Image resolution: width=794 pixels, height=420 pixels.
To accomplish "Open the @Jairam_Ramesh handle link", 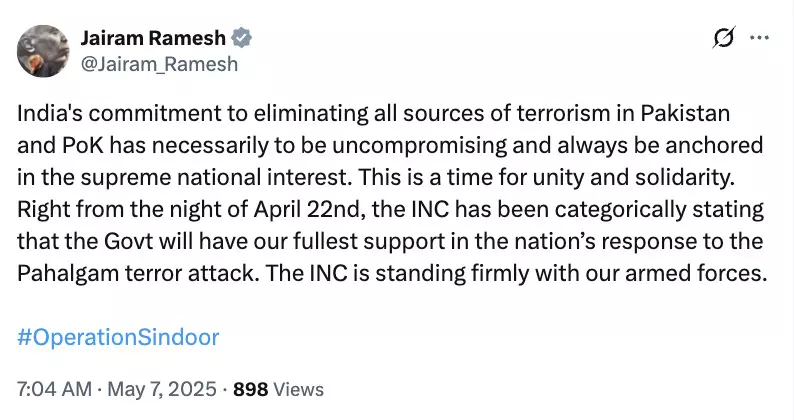I will coord(158,63).
